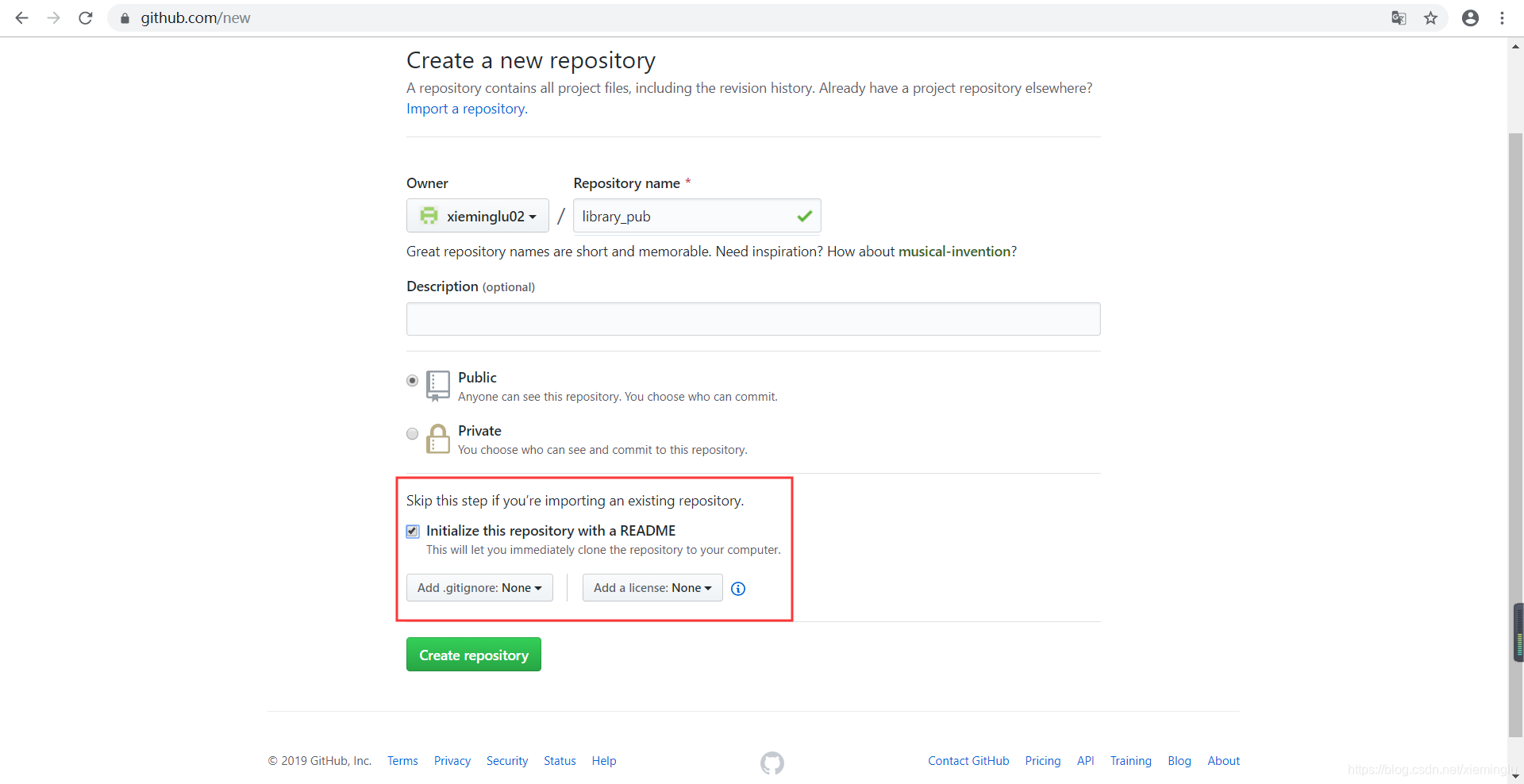
Task: Click the Public option label
Action: 477,378
